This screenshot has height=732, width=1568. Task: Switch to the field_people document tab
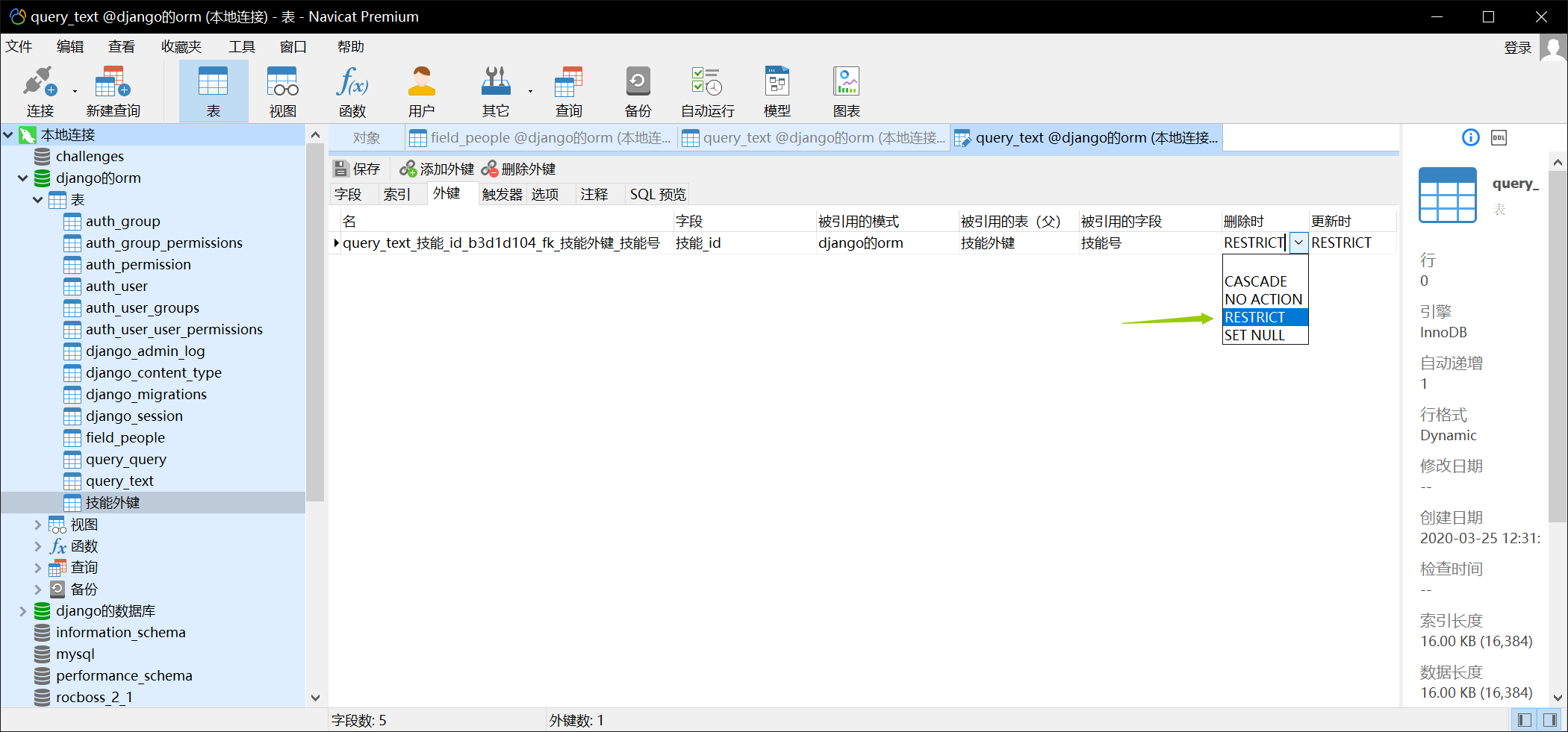tap(541, 138)
